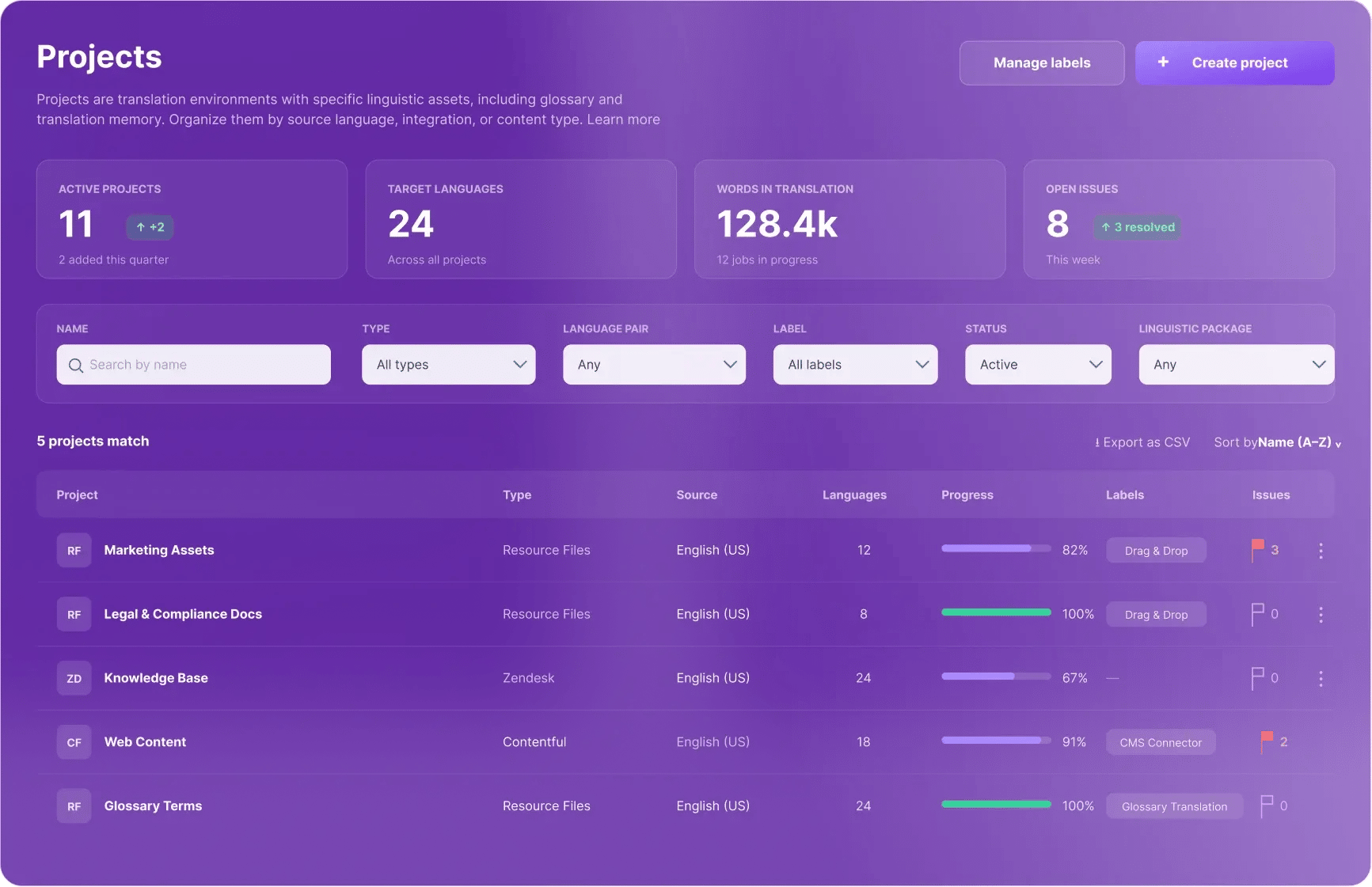Screen dimensions: 1372x887
Task: Click the issue flag on Knowledge Base row
Action: point(1257,678)
